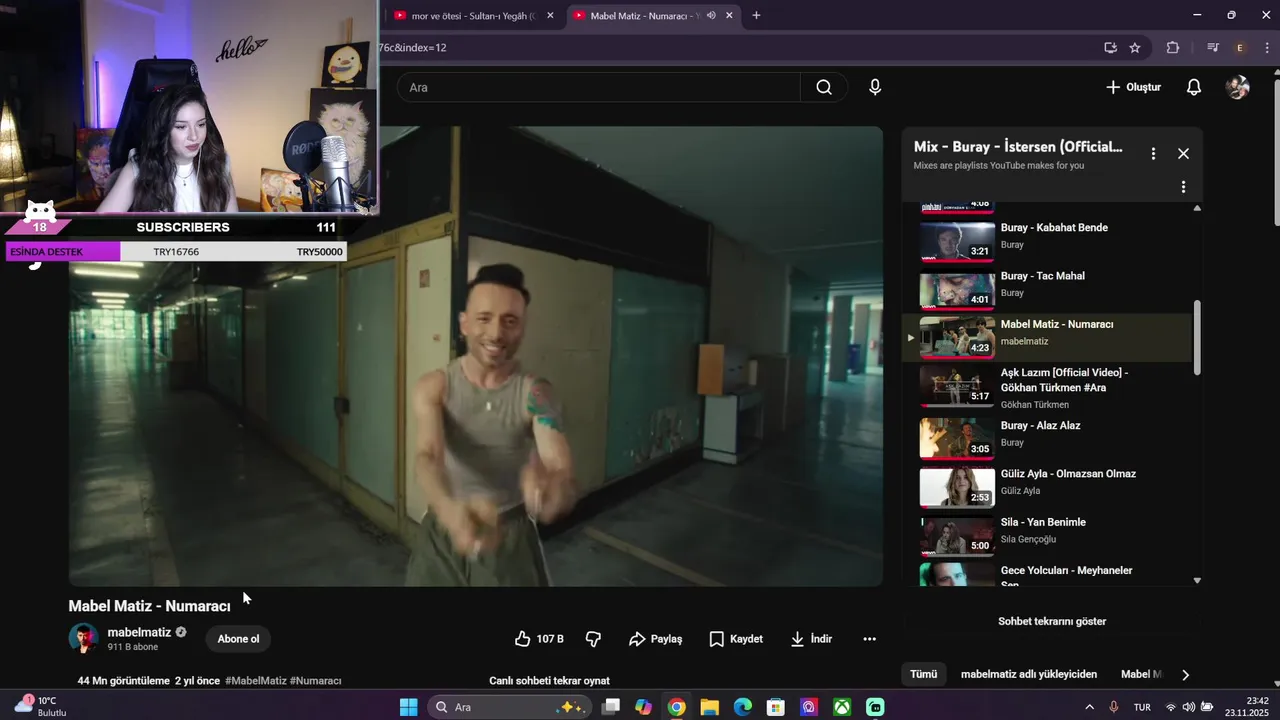The width and height of the screenshot is (1280, 720).
Task: Click the Oluştur create button
Action: [x=1133, y=87]
